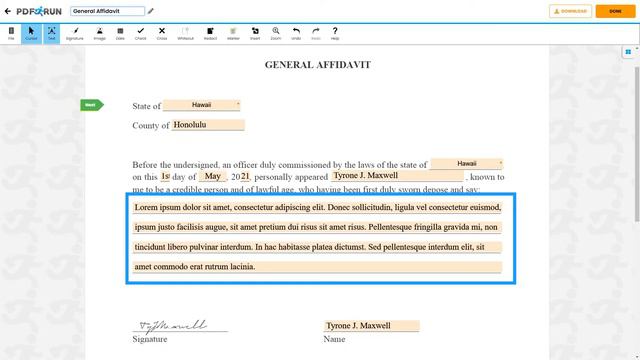Open the Zoom tool
Screen dimensions: 640x360
(x=276, y=33)
